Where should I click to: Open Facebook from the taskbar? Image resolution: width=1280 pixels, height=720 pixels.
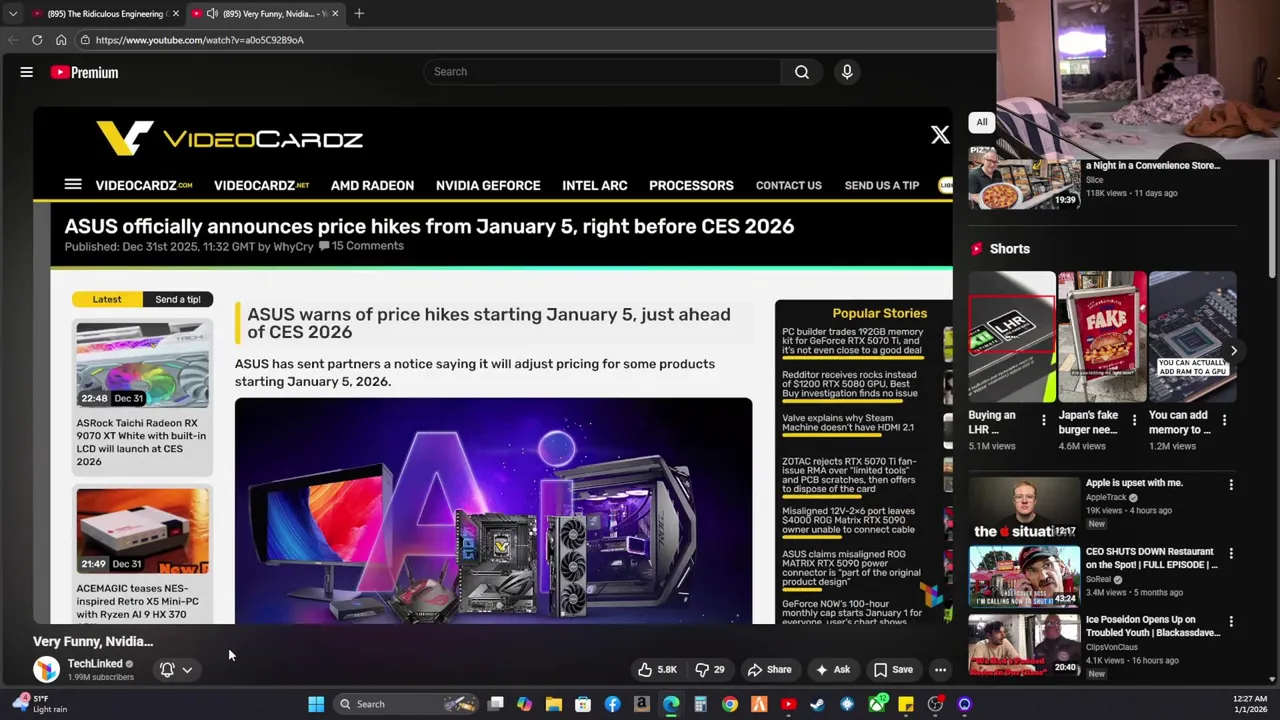coord(612,704)
